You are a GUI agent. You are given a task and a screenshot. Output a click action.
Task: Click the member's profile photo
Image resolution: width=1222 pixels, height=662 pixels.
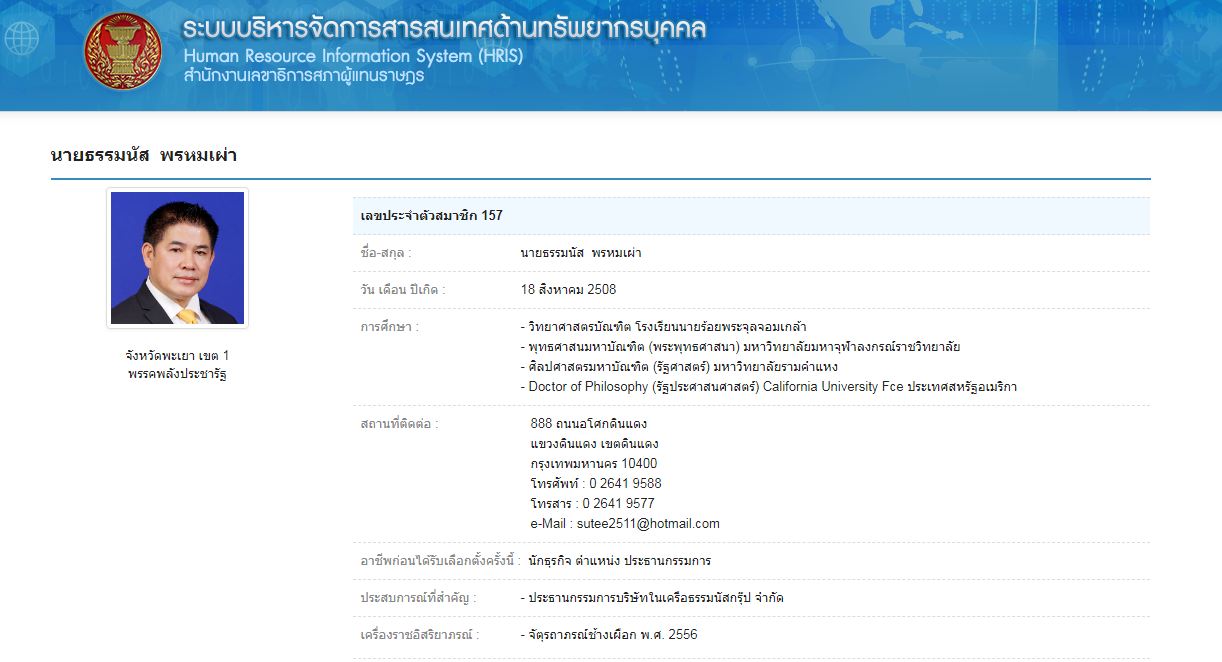pos(177,258)
